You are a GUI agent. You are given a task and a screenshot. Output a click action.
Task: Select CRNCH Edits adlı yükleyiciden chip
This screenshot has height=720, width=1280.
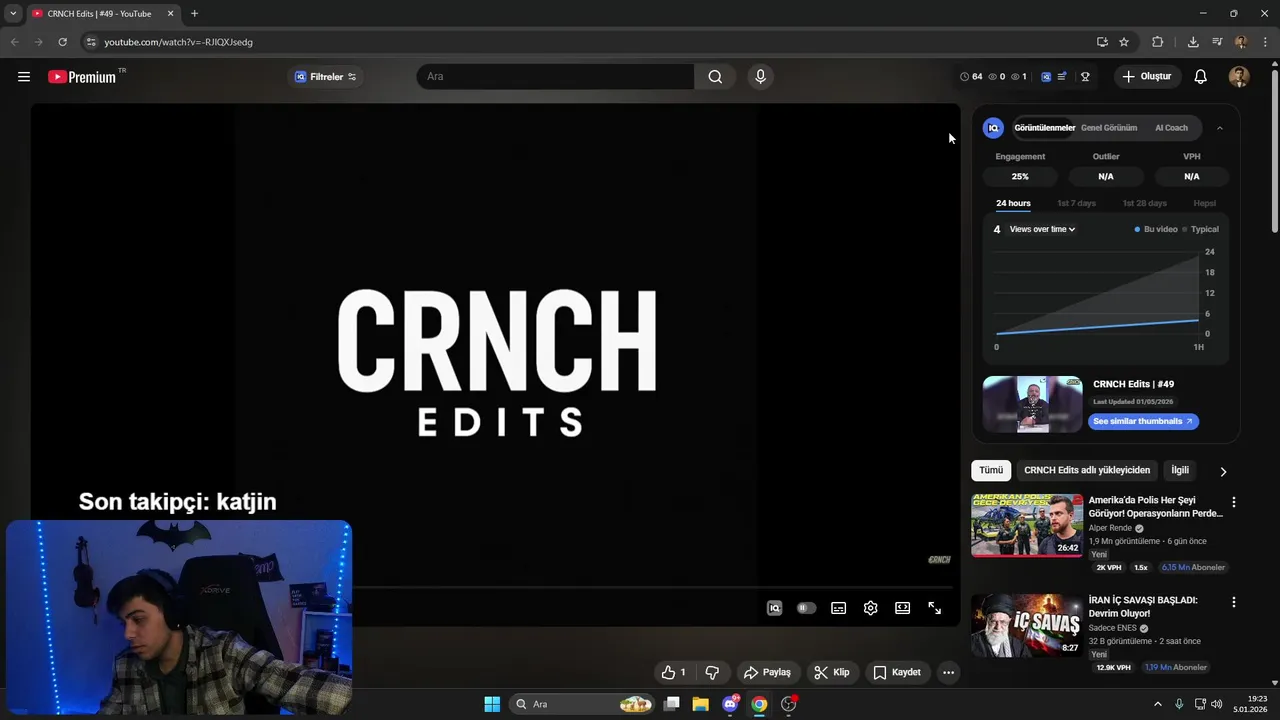click(1087, 470)
